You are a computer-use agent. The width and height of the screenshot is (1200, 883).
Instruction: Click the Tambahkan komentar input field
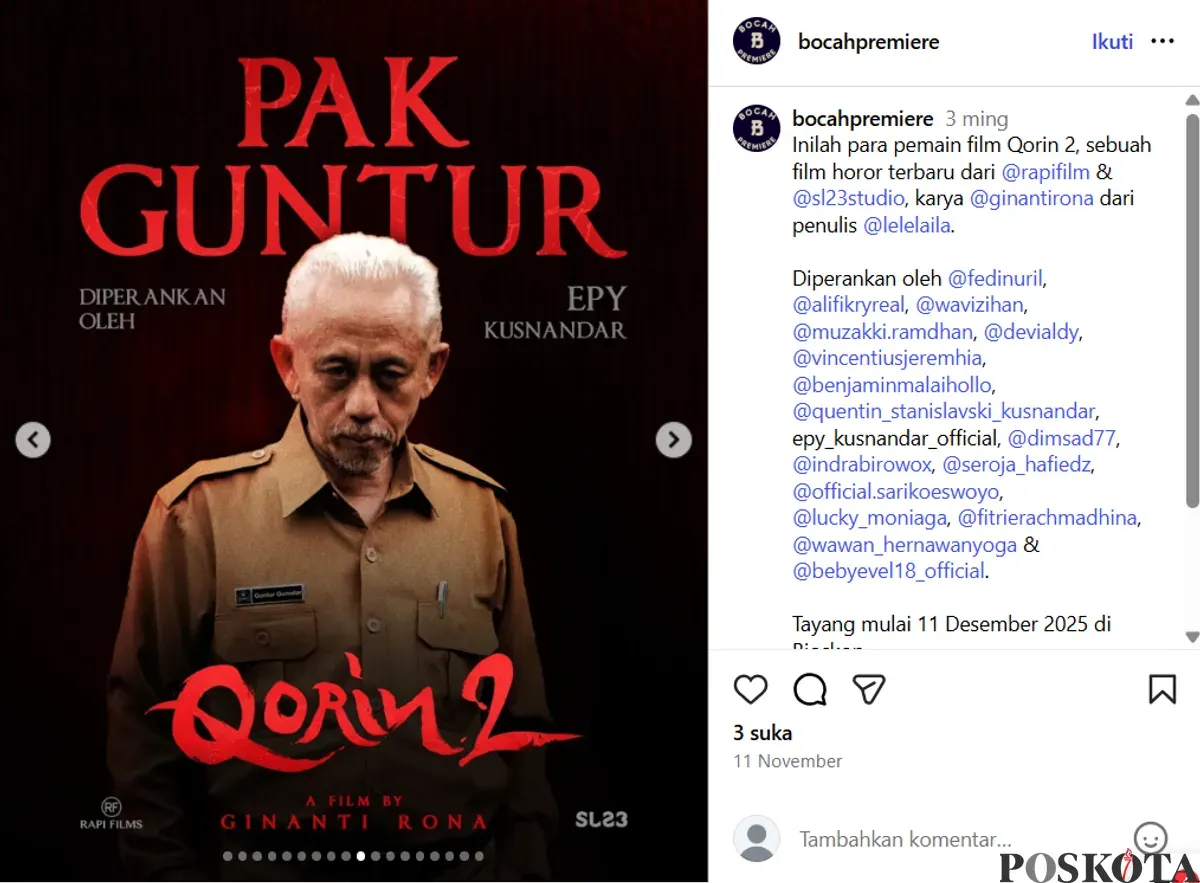(x=905, y=839)
